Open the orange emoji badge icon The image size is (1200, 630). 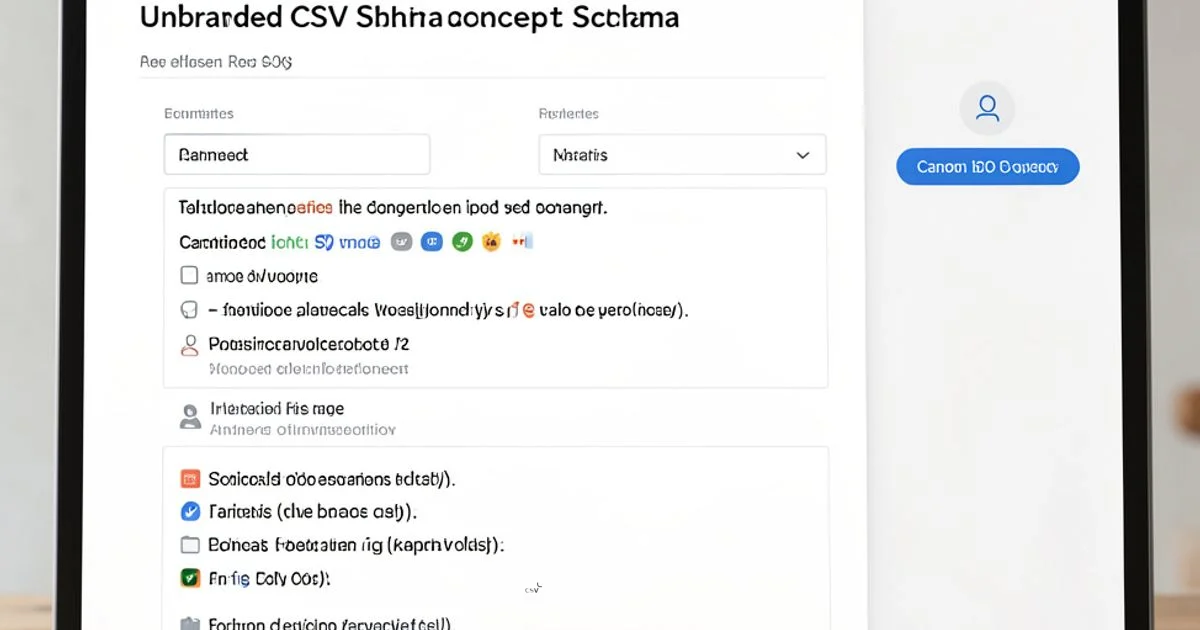click(491, 241)
